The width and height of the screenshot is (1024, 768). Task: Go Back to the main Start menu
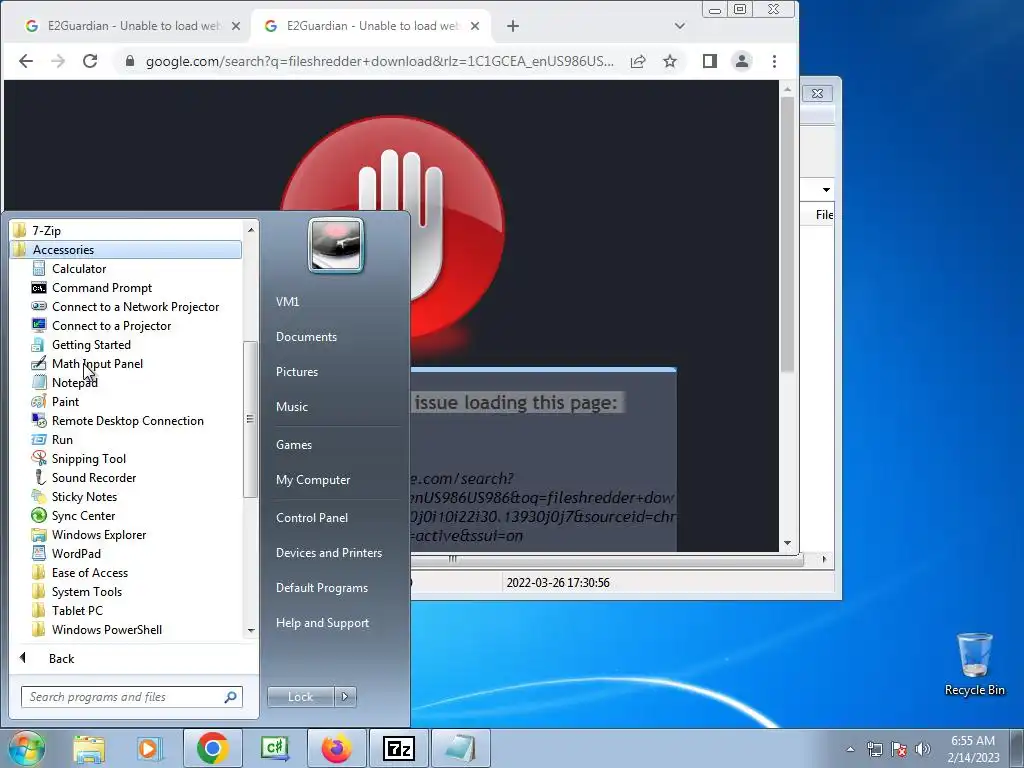(61, 658)
